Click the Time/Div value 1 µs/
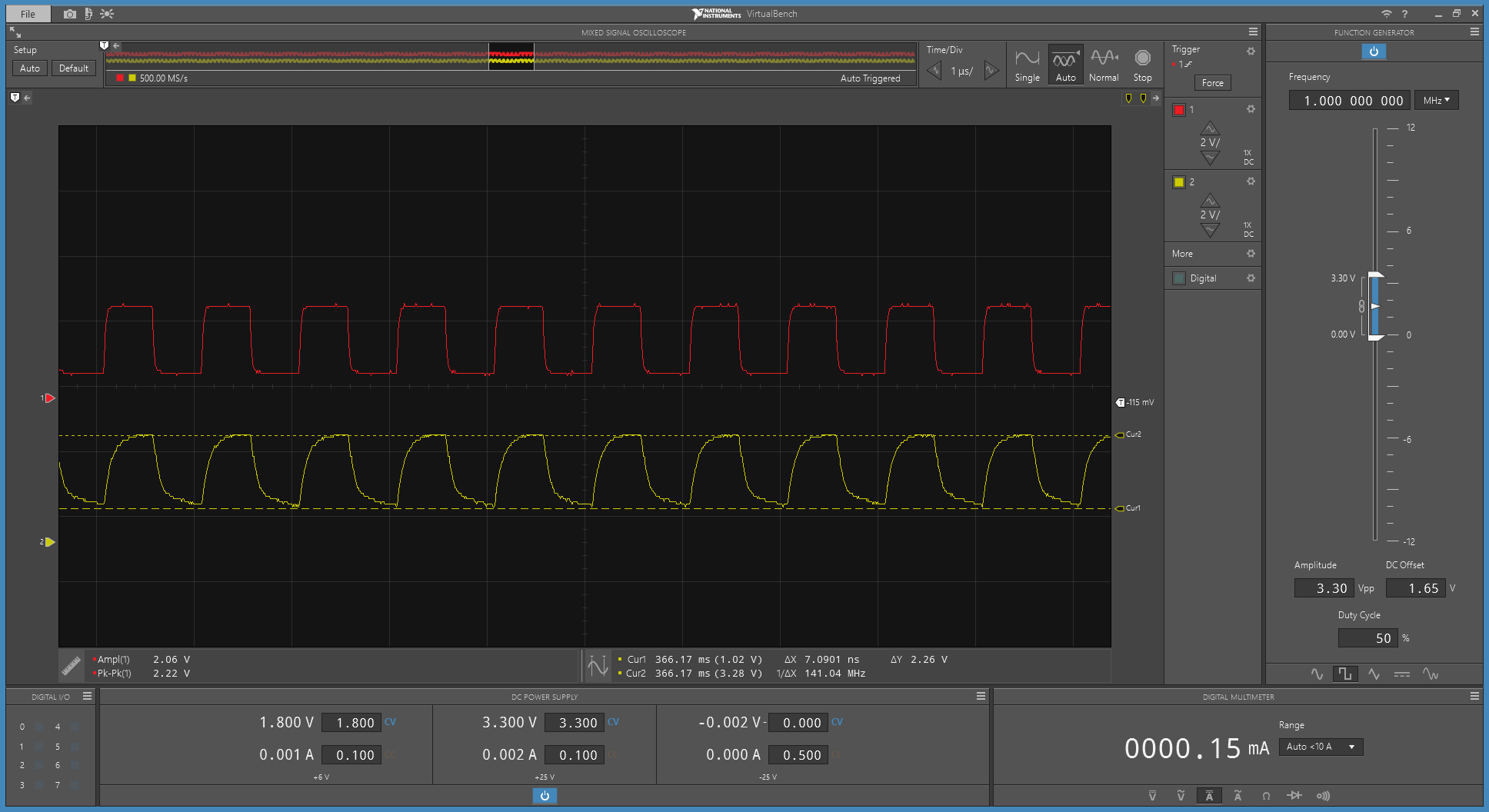Image resolution: width=1489 pixels, height=812 pixels. tap(962, 71)
